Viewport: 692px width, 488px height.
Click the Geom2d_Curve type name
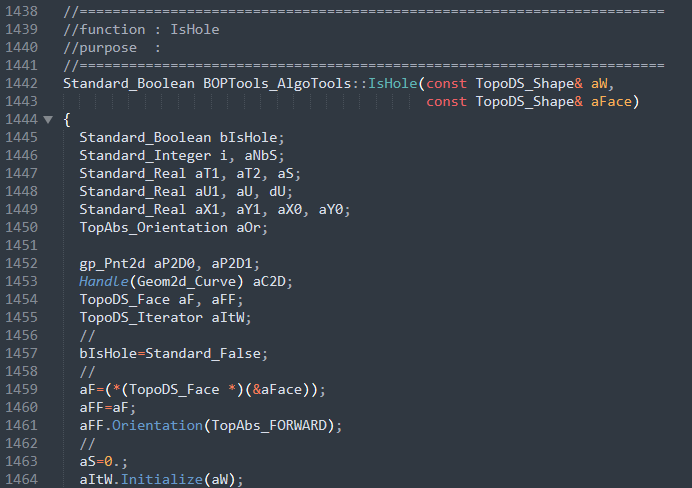pyautogui.click(x=183, y=282)
